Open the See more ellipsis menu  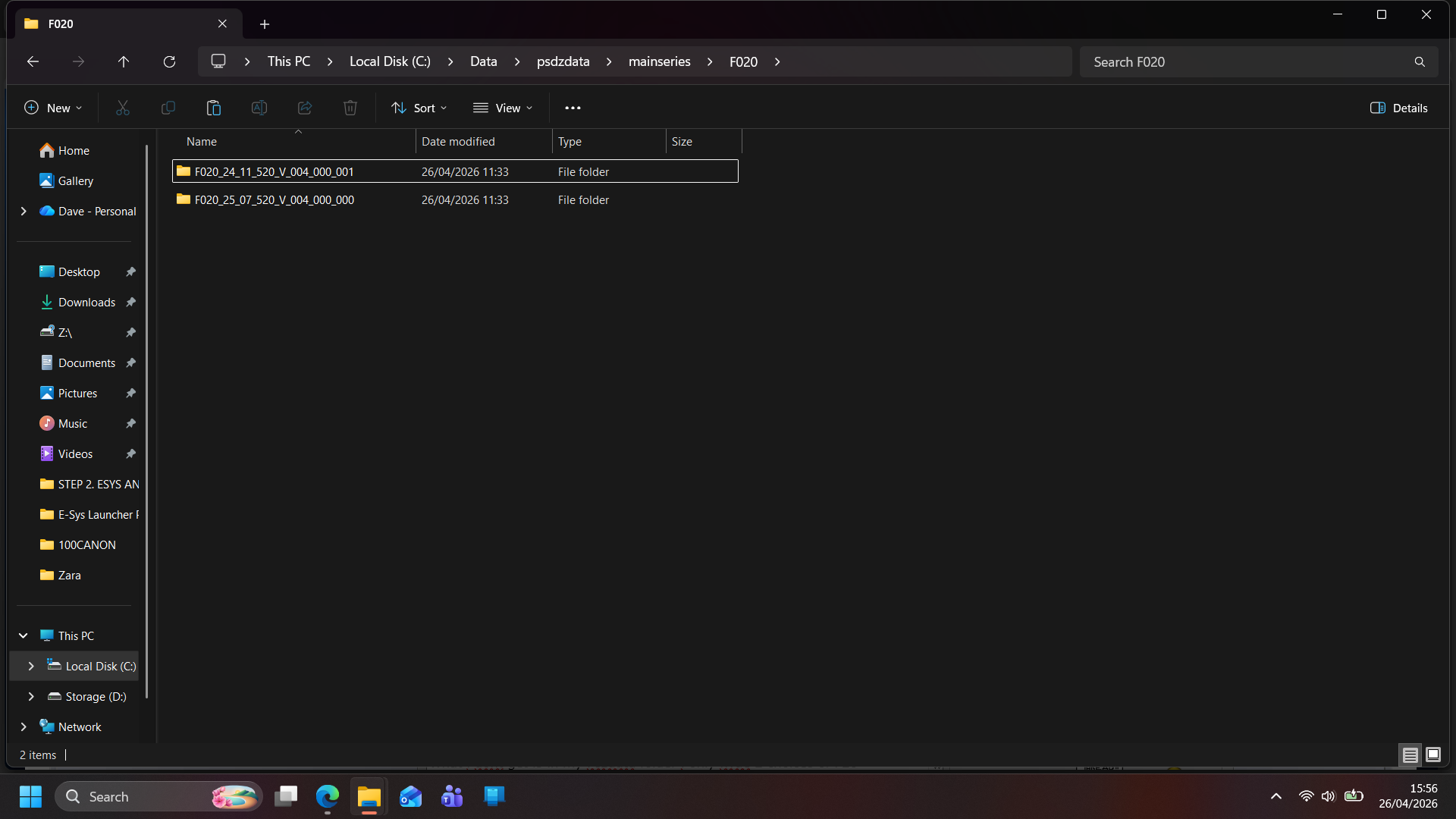[x=573, y=108]
